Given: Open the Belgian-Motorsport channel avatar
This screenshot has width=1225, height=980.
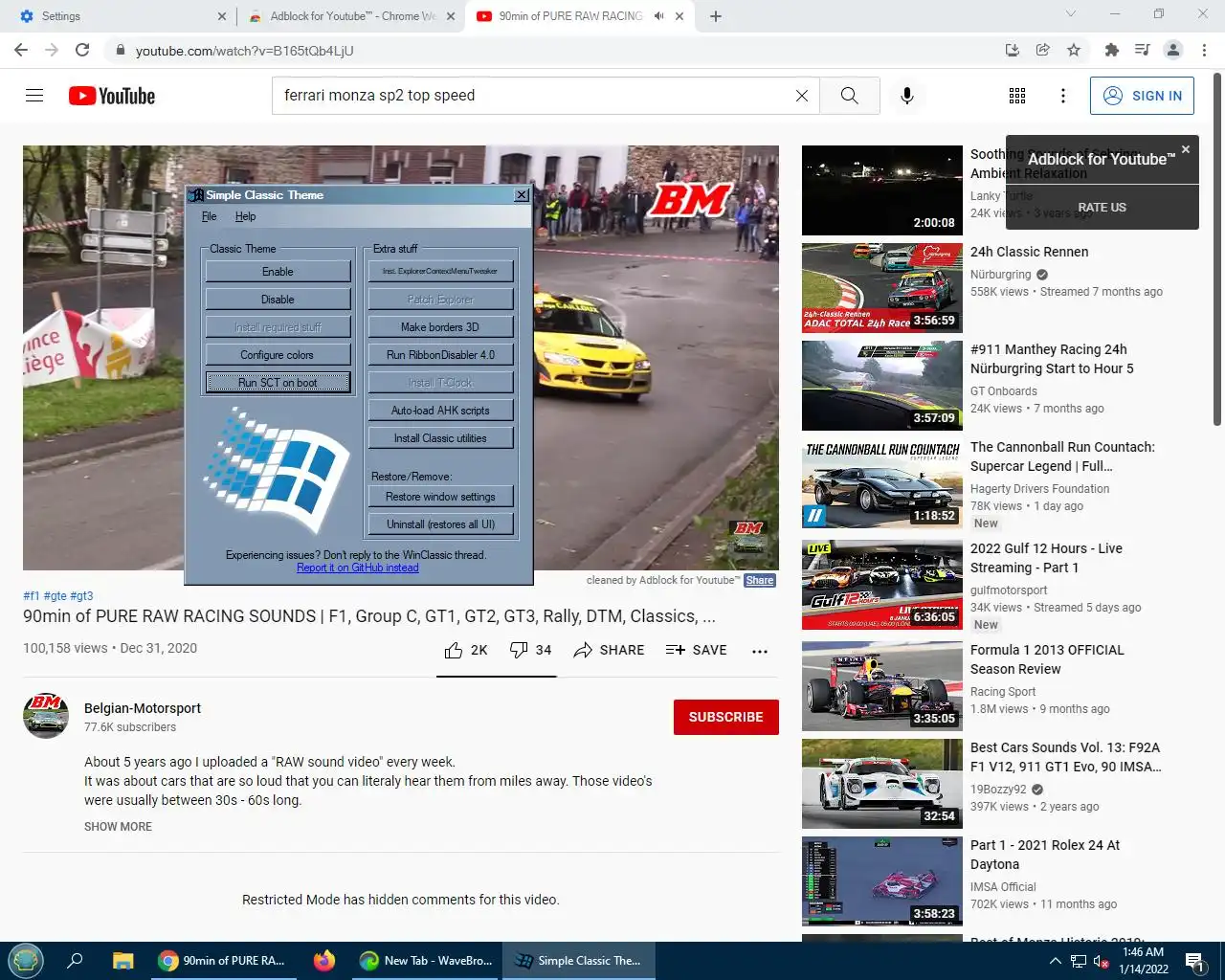Looking at the screenshot, I should [46, 716].
